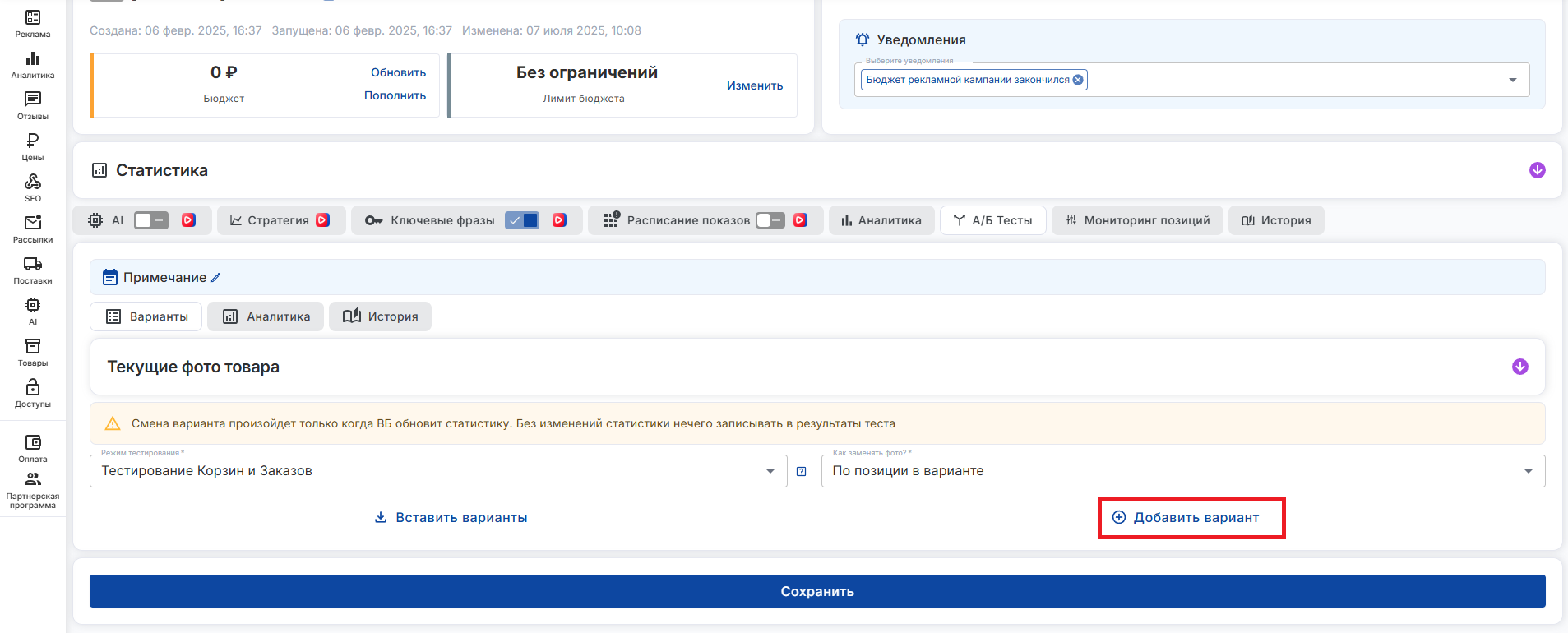The height and width of the screenshot is (633, 1568).
Task: Toggle the AI switch on
Action: 151,220
